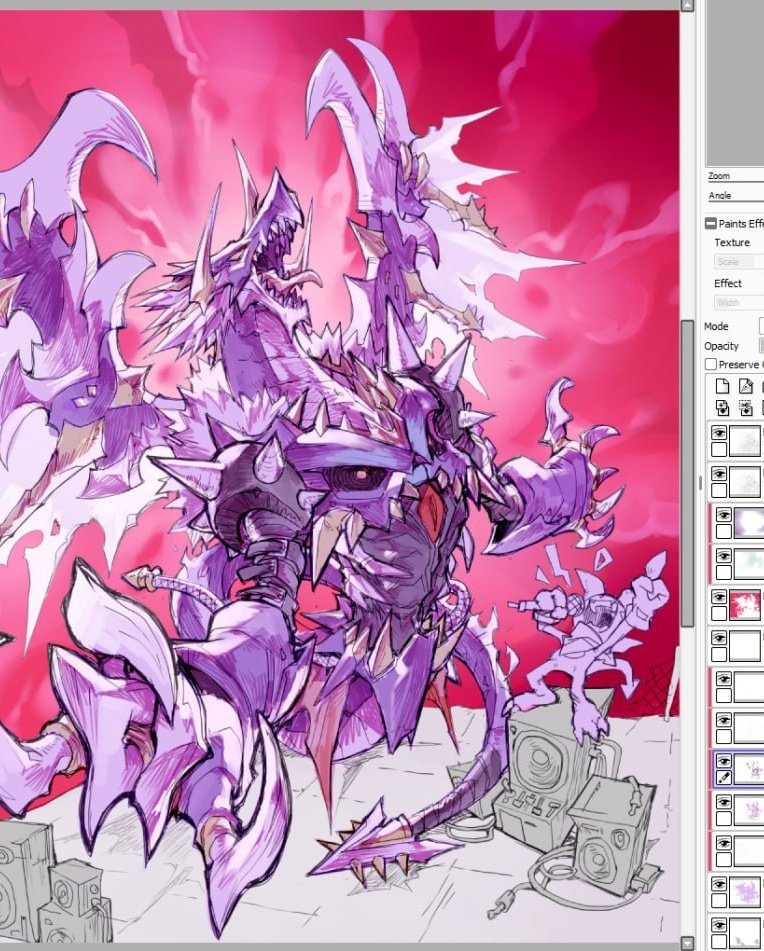Select the large purple splotch thumbnail layer
The width and height of the screenshot is (764, 951).
pos(745,892)
